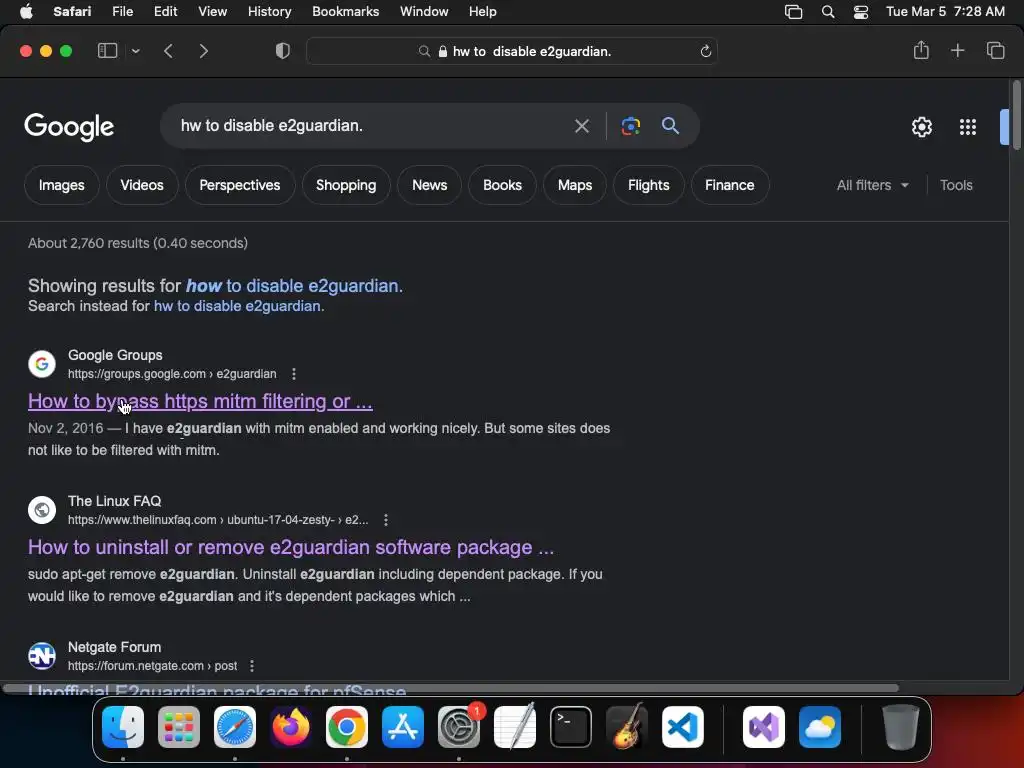Open GarageBand from the Dock
The height and width of the screenshot is (768, 1024).
click(x=627, y=727)
